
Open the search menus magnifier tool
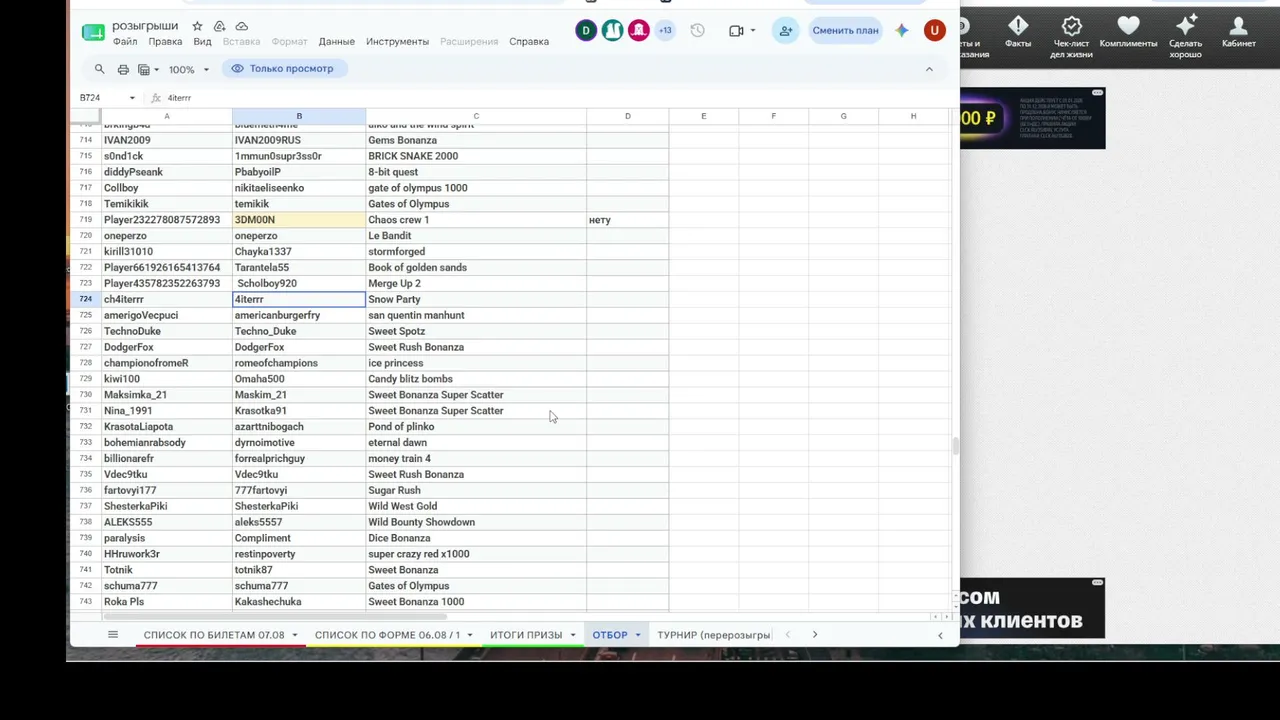tap(99, 69)
